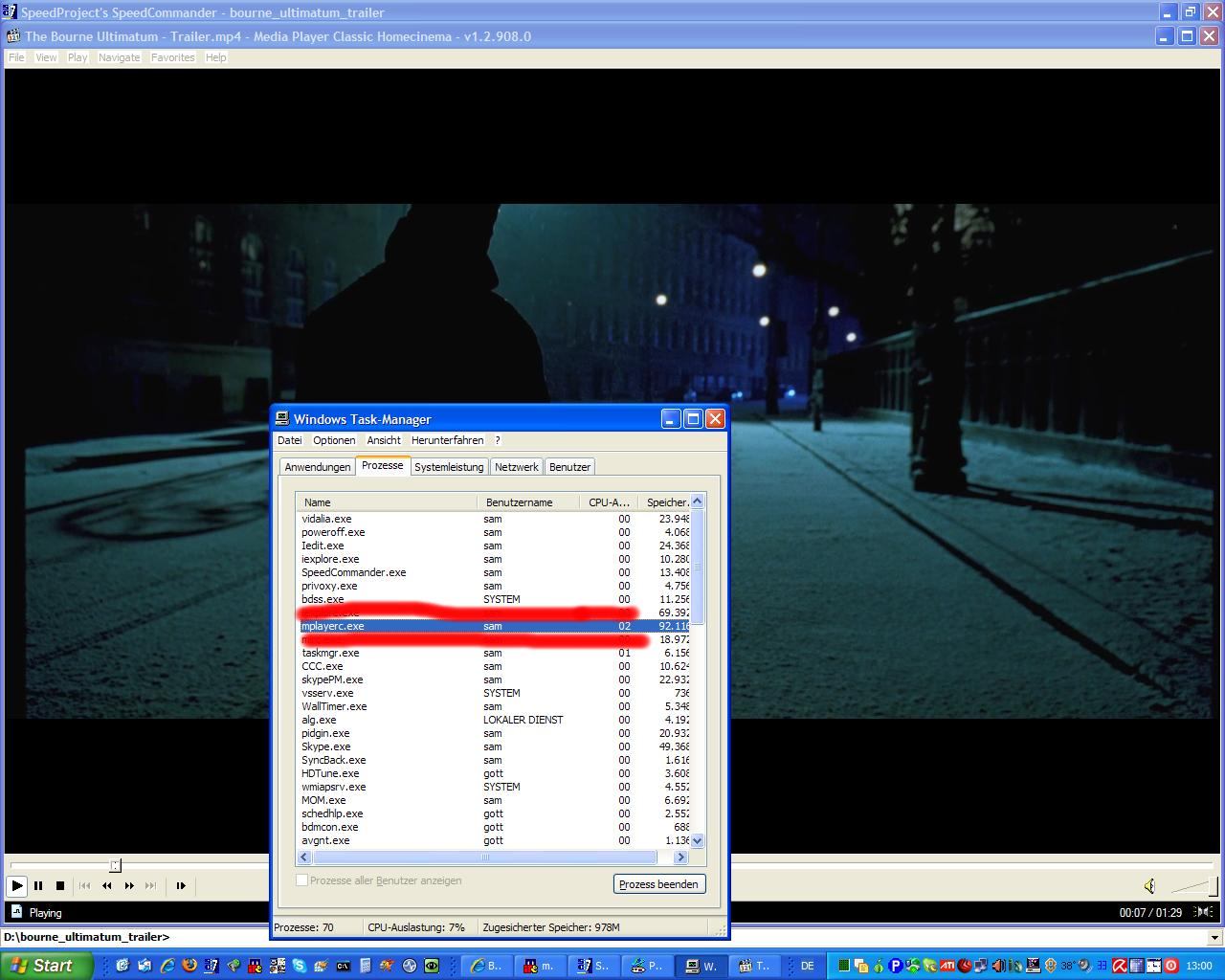Sort processes by the Name column header
This screenshot has height=980, width=1225.
(387, 502)
